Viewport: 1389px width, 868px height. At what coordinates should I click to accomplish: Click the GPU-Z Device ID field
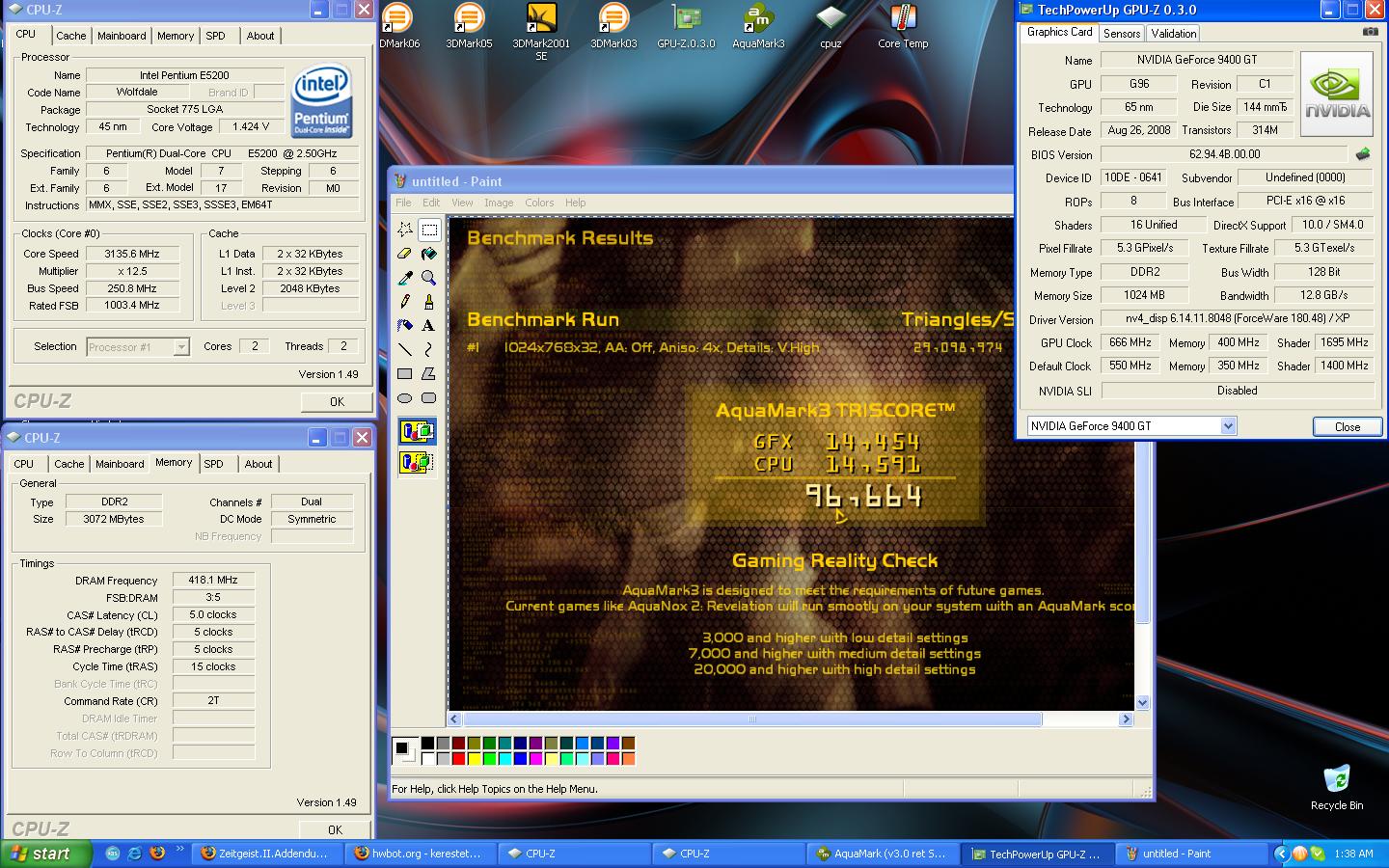(x=1133, y=177)
